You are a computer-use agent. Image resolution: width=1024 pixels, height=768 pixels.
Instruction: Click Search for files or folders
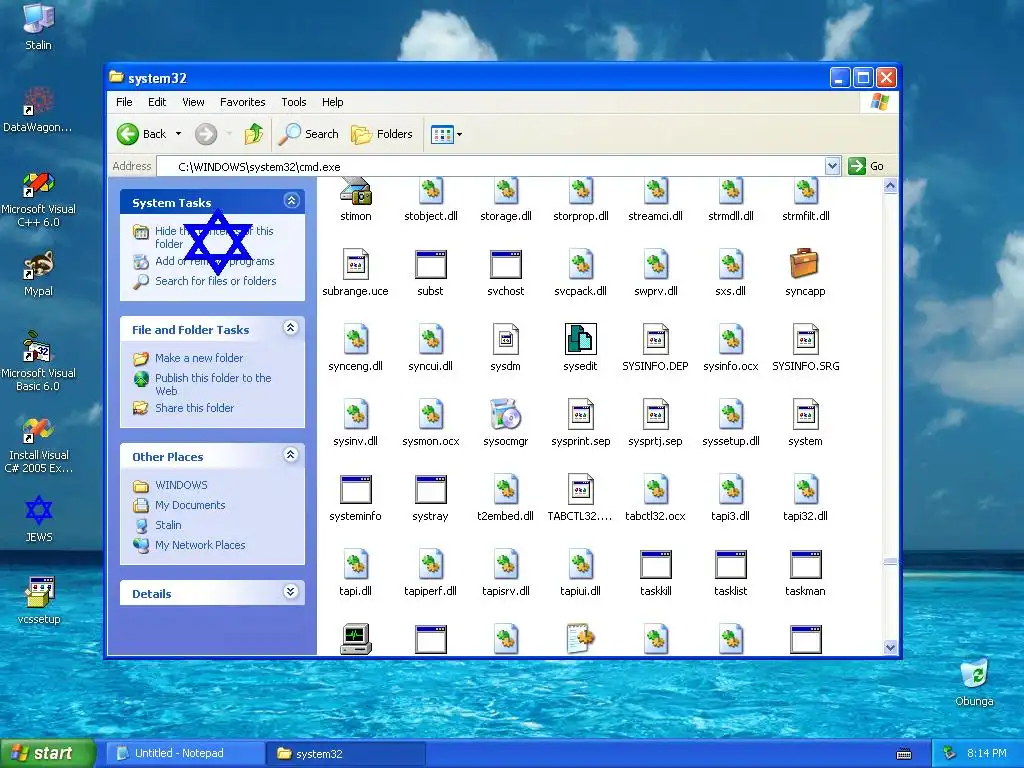tap(216, 281)
